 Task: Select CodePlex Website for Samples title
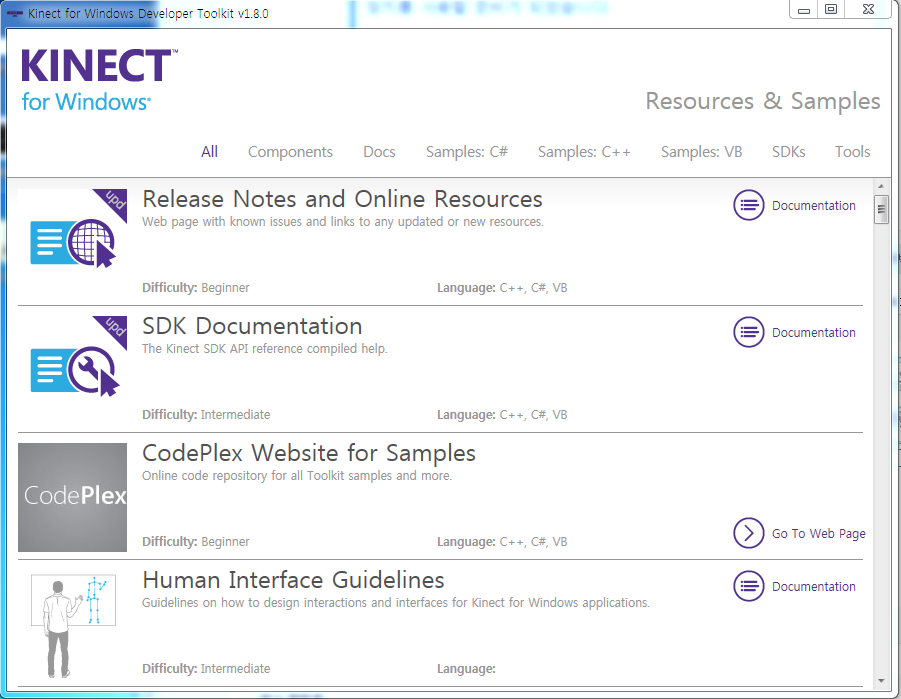click(309, 454)
